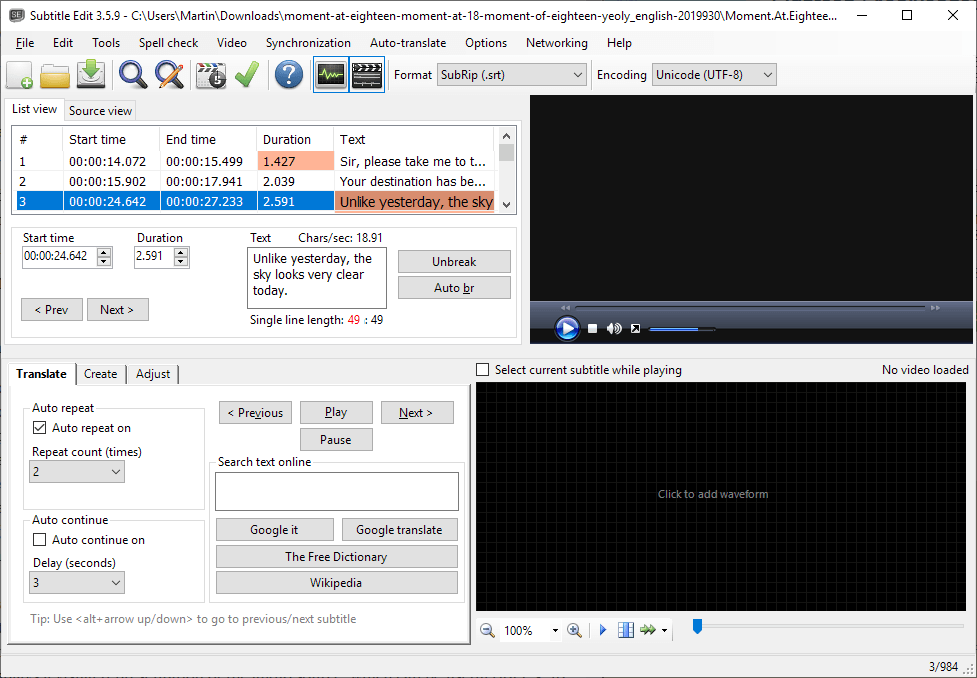Launch visual sync with the clapperboard-clock icon
This screenshot has width=977, height=678.
coord(210,75)
